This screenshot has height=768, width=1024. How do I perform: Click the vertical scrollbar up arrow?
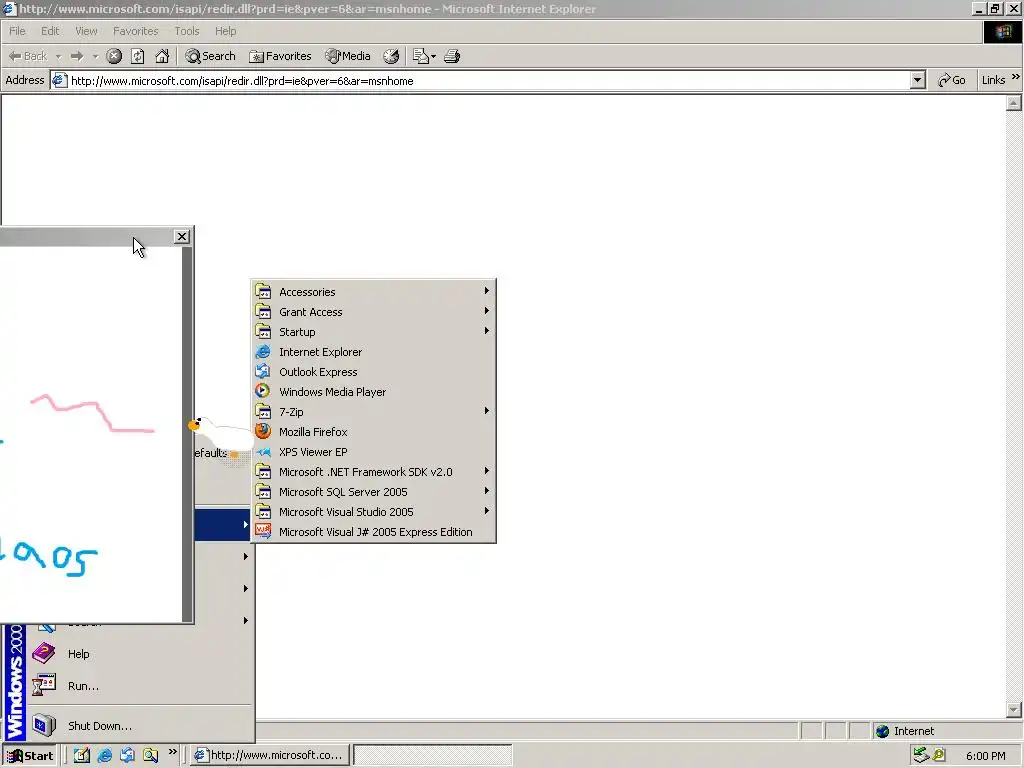point(1014,103)
